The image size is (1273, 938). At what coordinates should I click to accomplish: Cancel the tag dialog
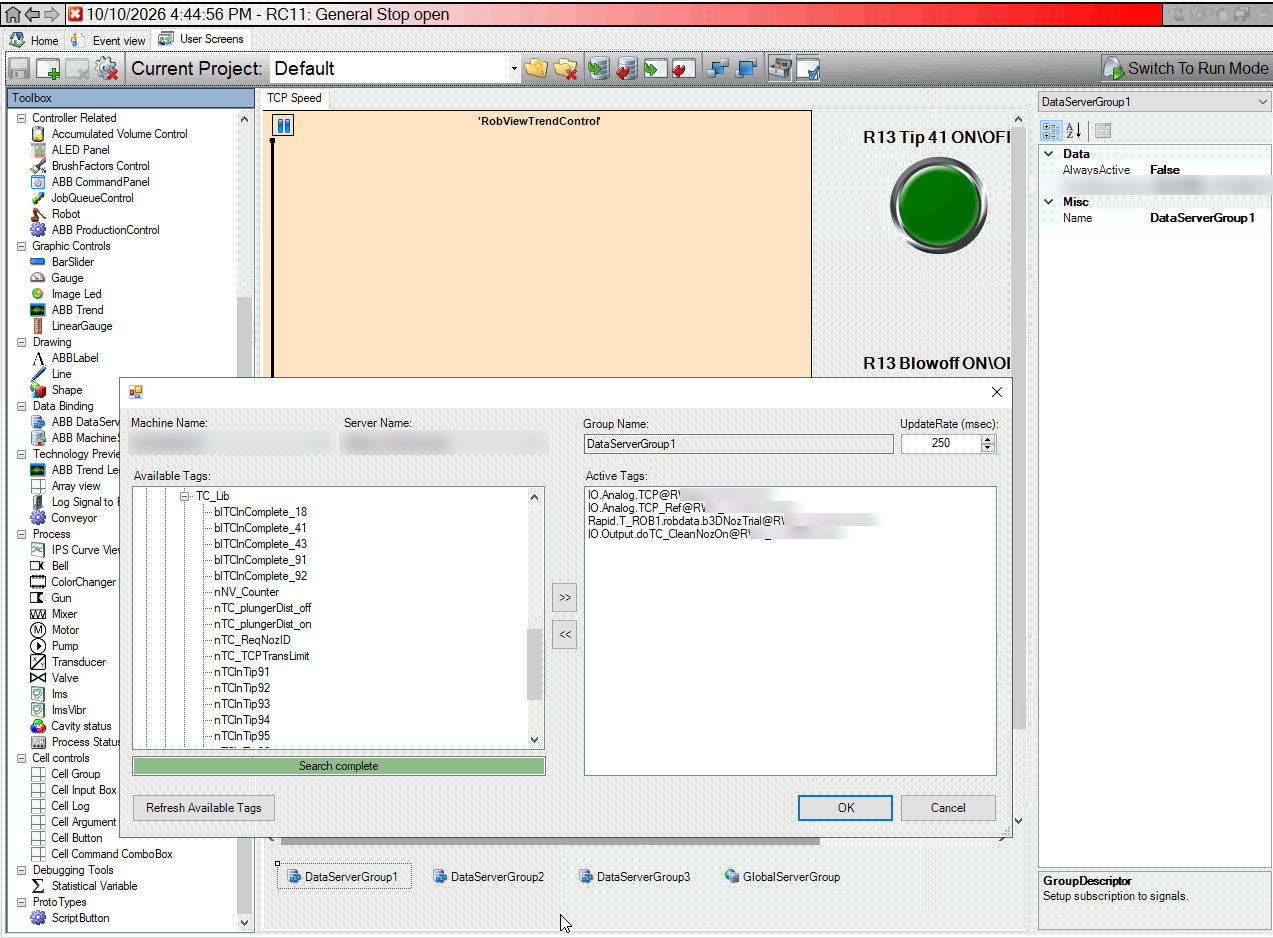(x=948, y=808)
